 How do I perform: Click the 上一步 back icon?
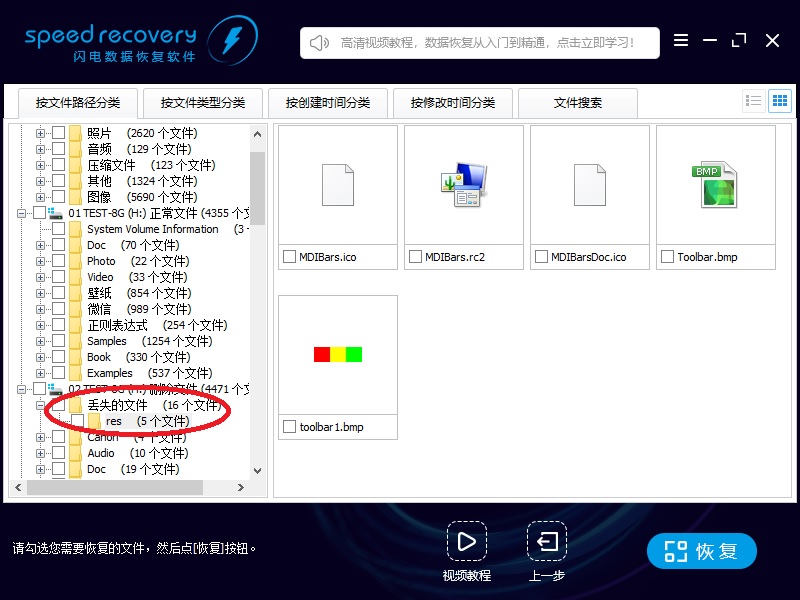pyautogui.click(x=546, y=543)
